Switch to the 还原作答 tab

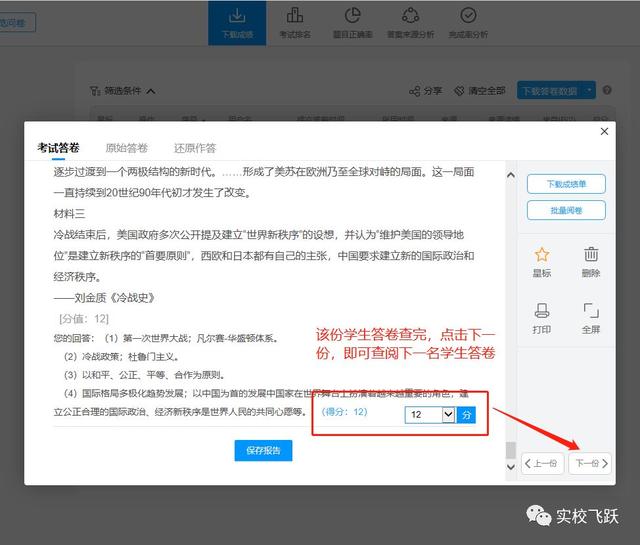pyautogui.click(x=195, y=148)
